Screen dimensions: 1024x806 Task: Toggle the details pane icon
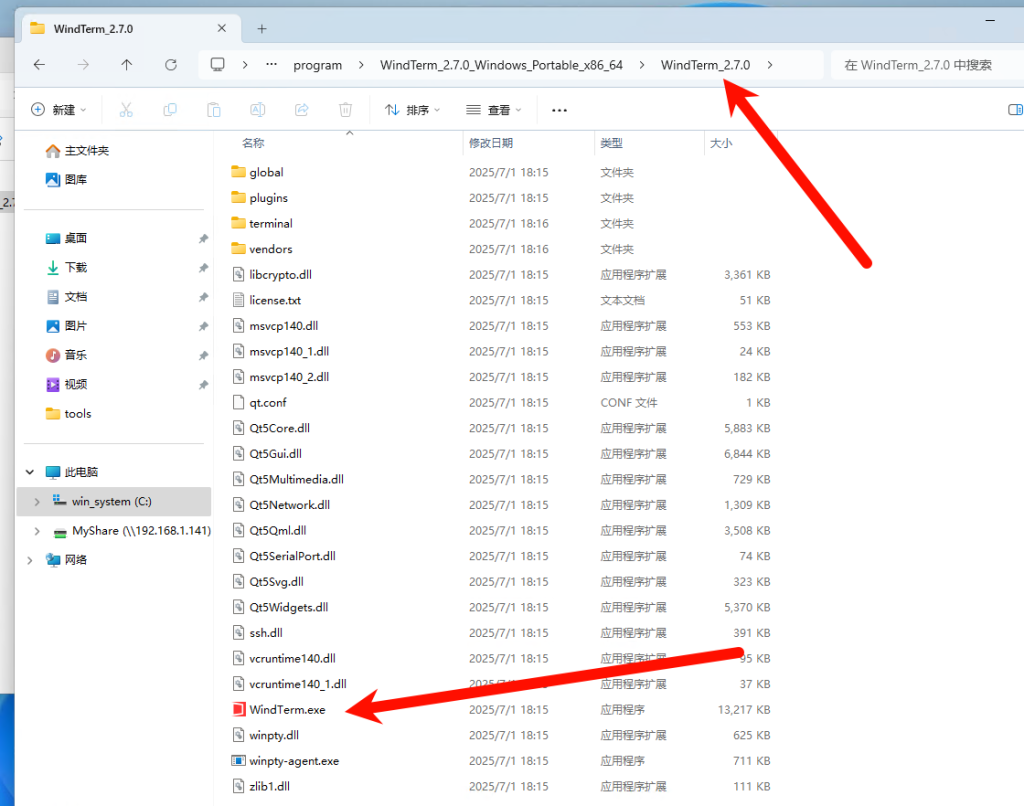tap(1015, 110)
